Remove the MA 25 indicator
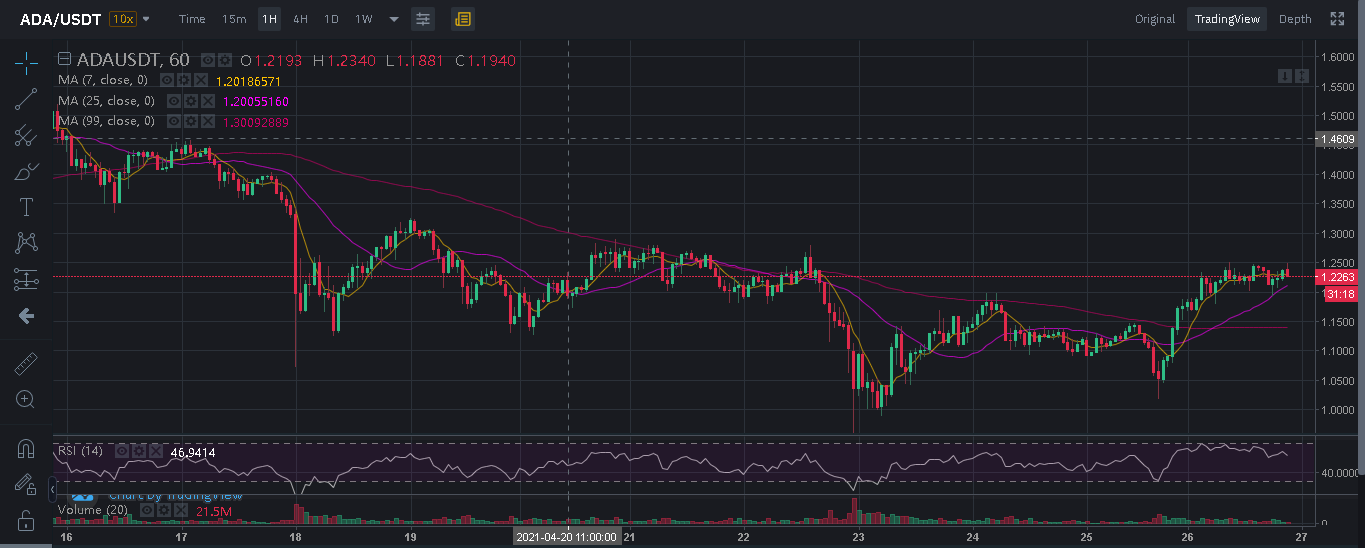The image size is (1365, 548). [x=208, y=101]
